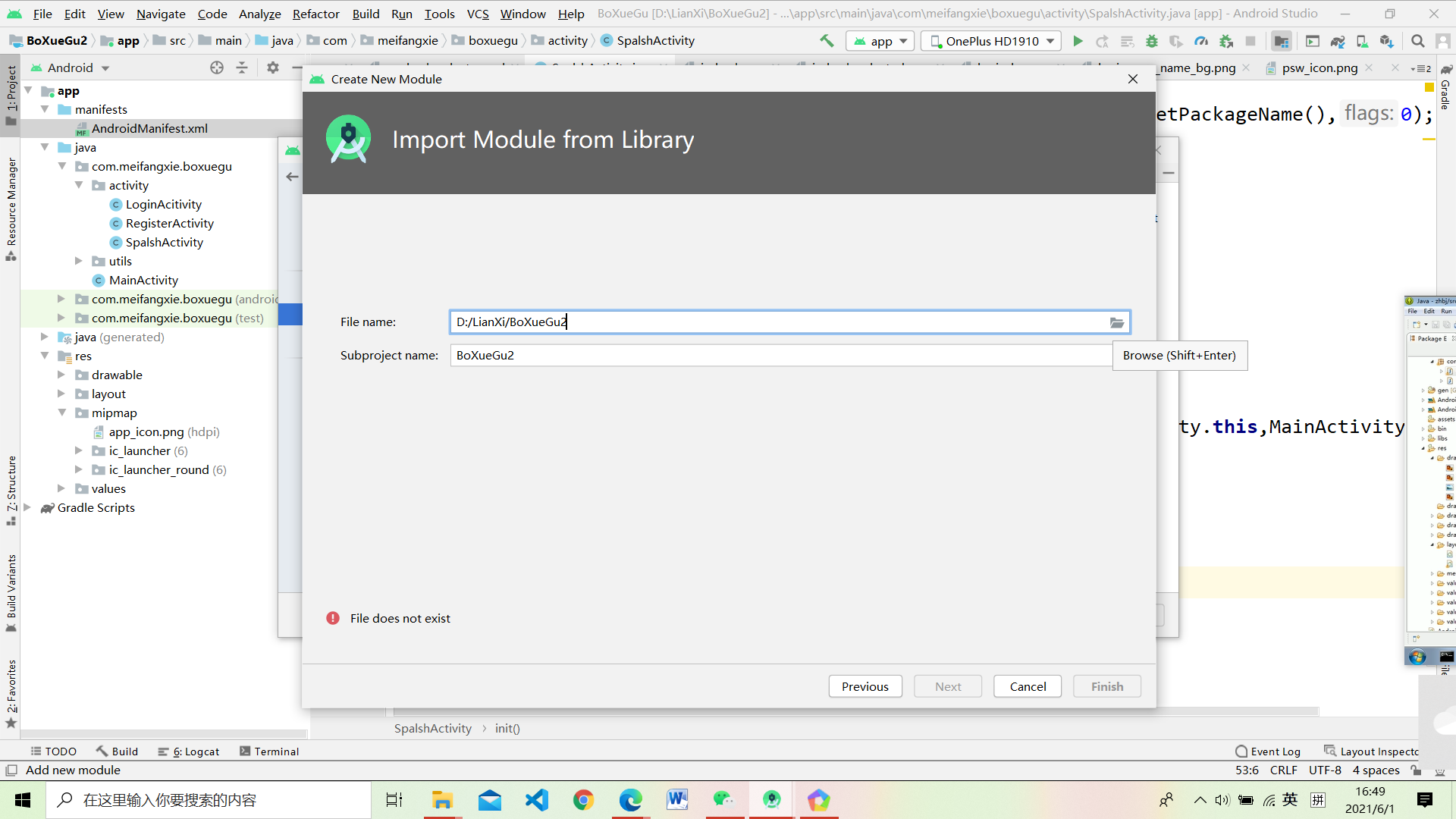
Task: Open AVD Manager device icon
Action: tap(1362, 41)
